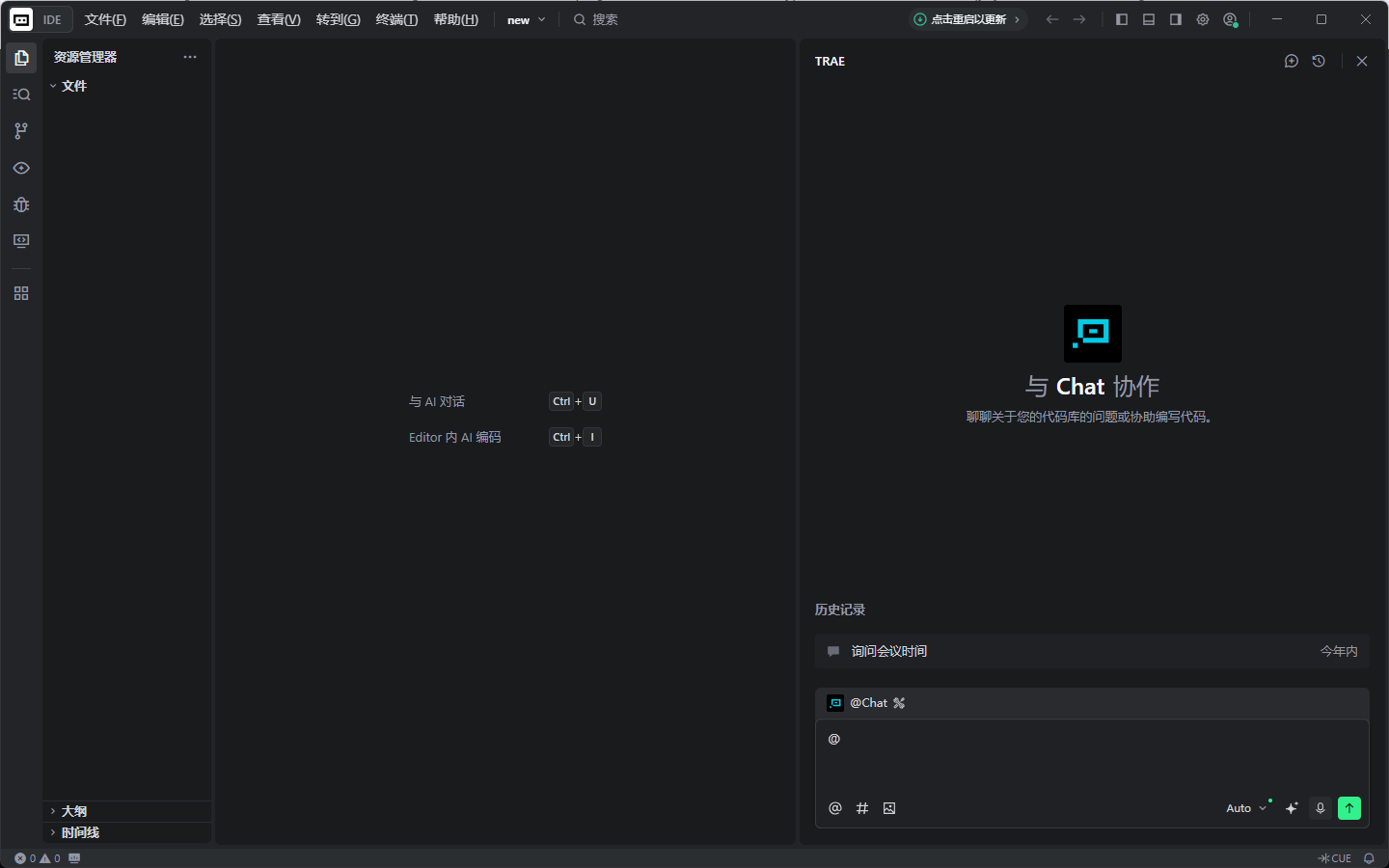Screen dimensions: 1389x868
Task: Open the 文件(F) menu
Action: pyautogui.click(x=105, y=19)
